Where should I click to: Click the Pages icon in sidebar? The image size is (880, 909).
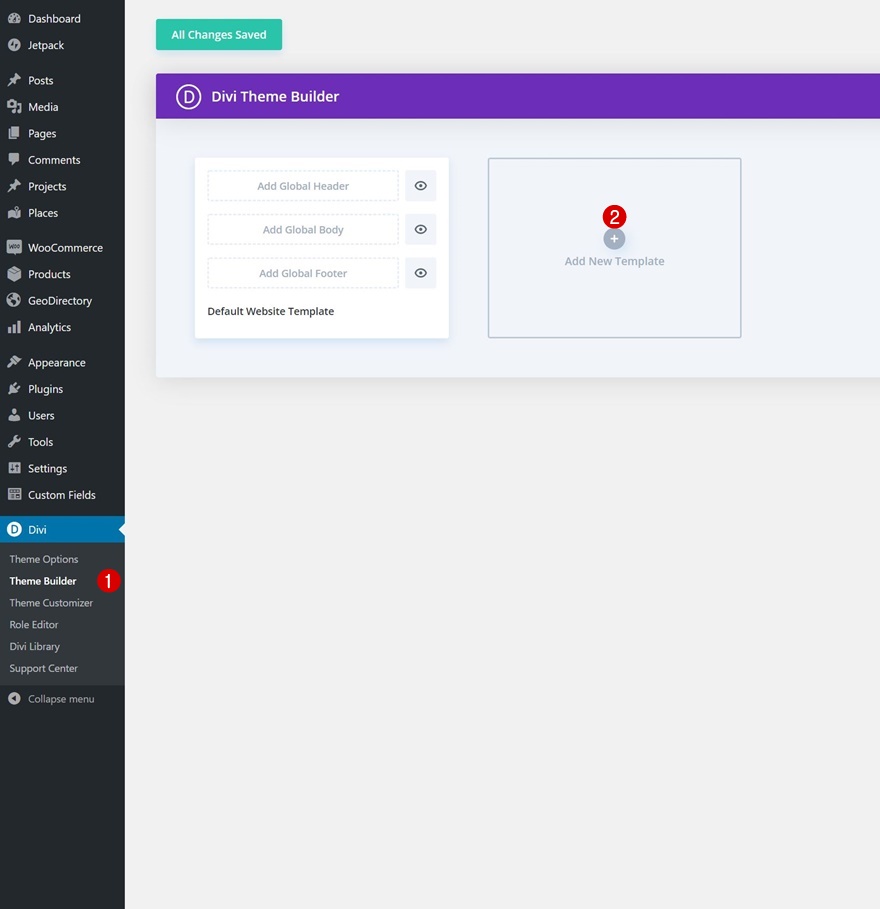[x=14, y=133]
